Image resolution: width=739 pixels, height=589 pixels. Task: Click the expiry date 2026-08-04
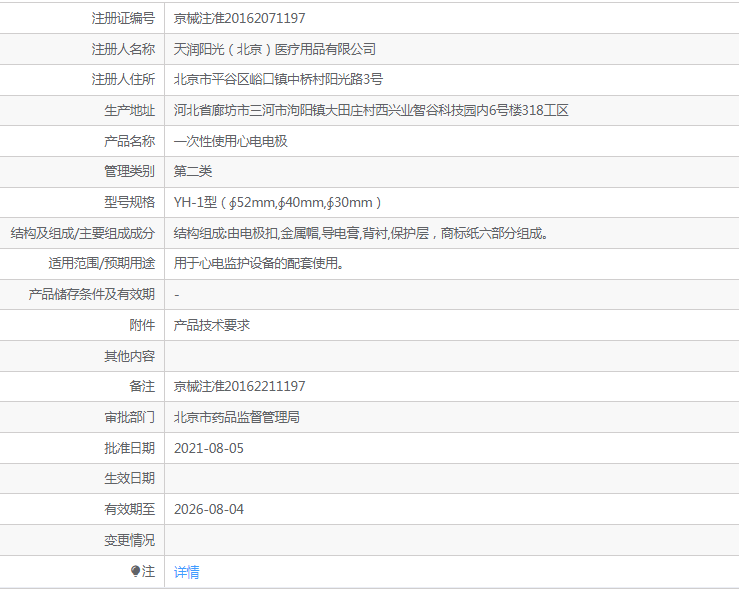click(209, 509)
